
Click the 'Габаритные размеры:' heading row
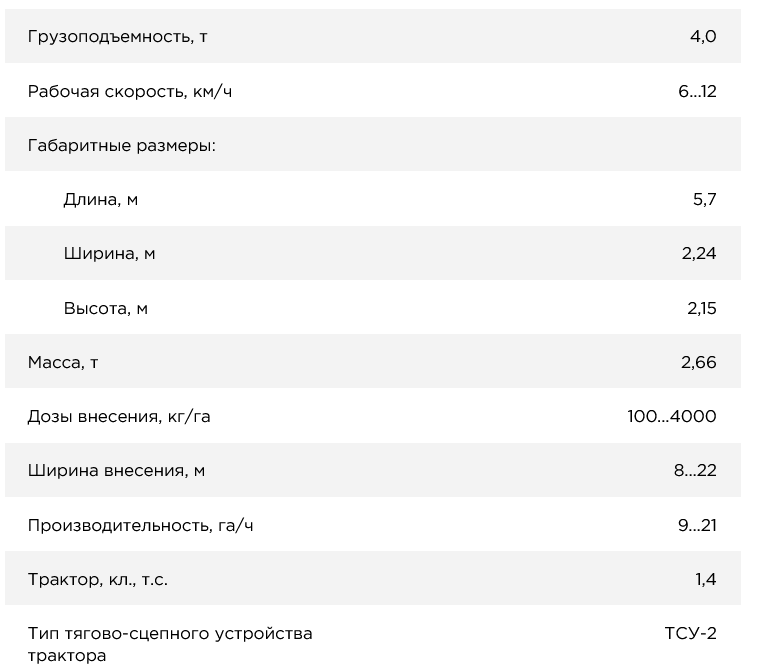click(122, 146)
